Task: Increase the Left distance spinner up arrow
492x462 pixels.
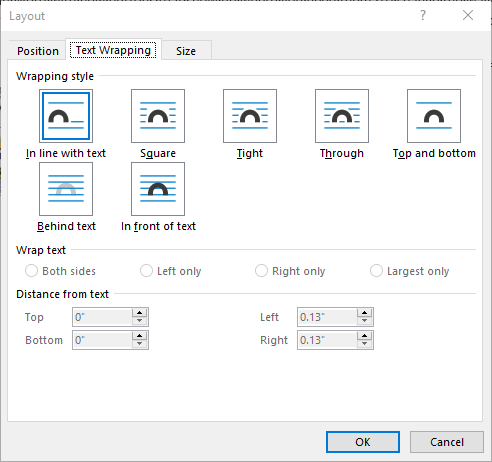Action: point(365,313)
